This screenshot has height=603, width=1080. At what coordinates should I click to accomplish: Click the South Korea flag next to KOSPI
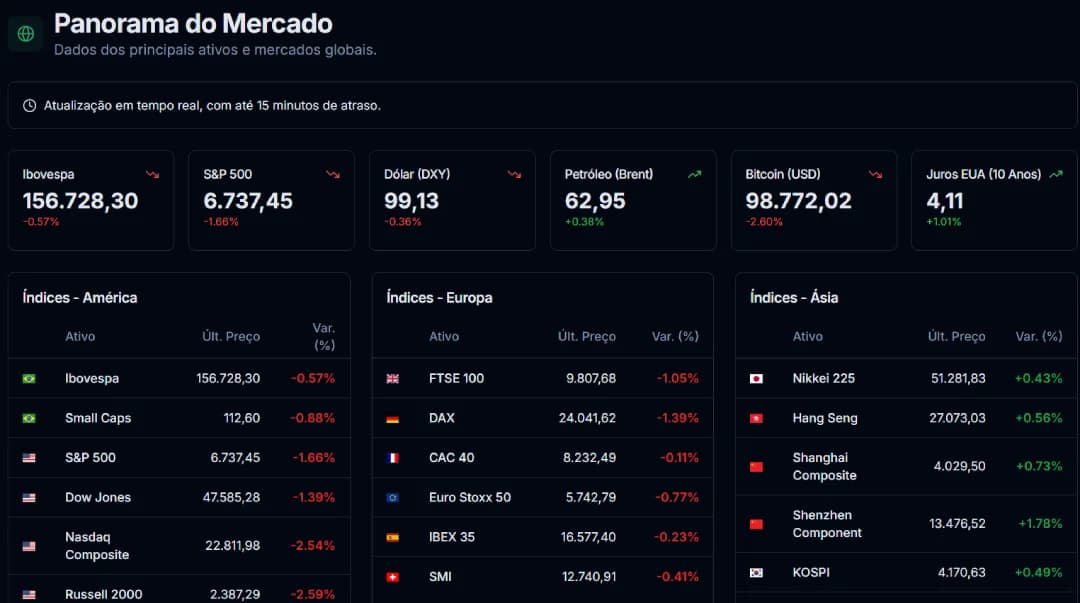[x=756, y=572]
